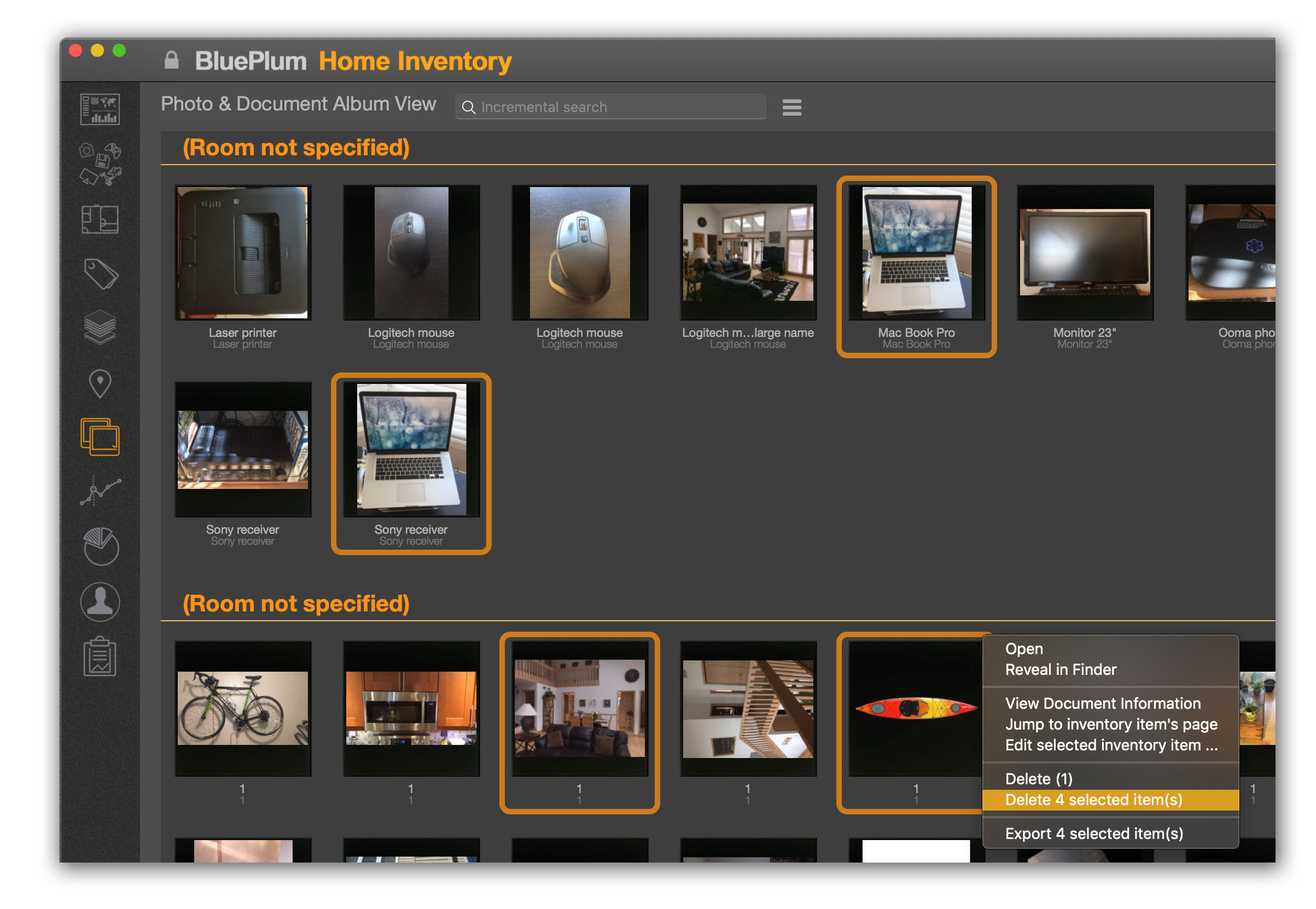1316x909 pixels.
Task: Open the clipboard report sidebar icon
Action: coord(100,657)
